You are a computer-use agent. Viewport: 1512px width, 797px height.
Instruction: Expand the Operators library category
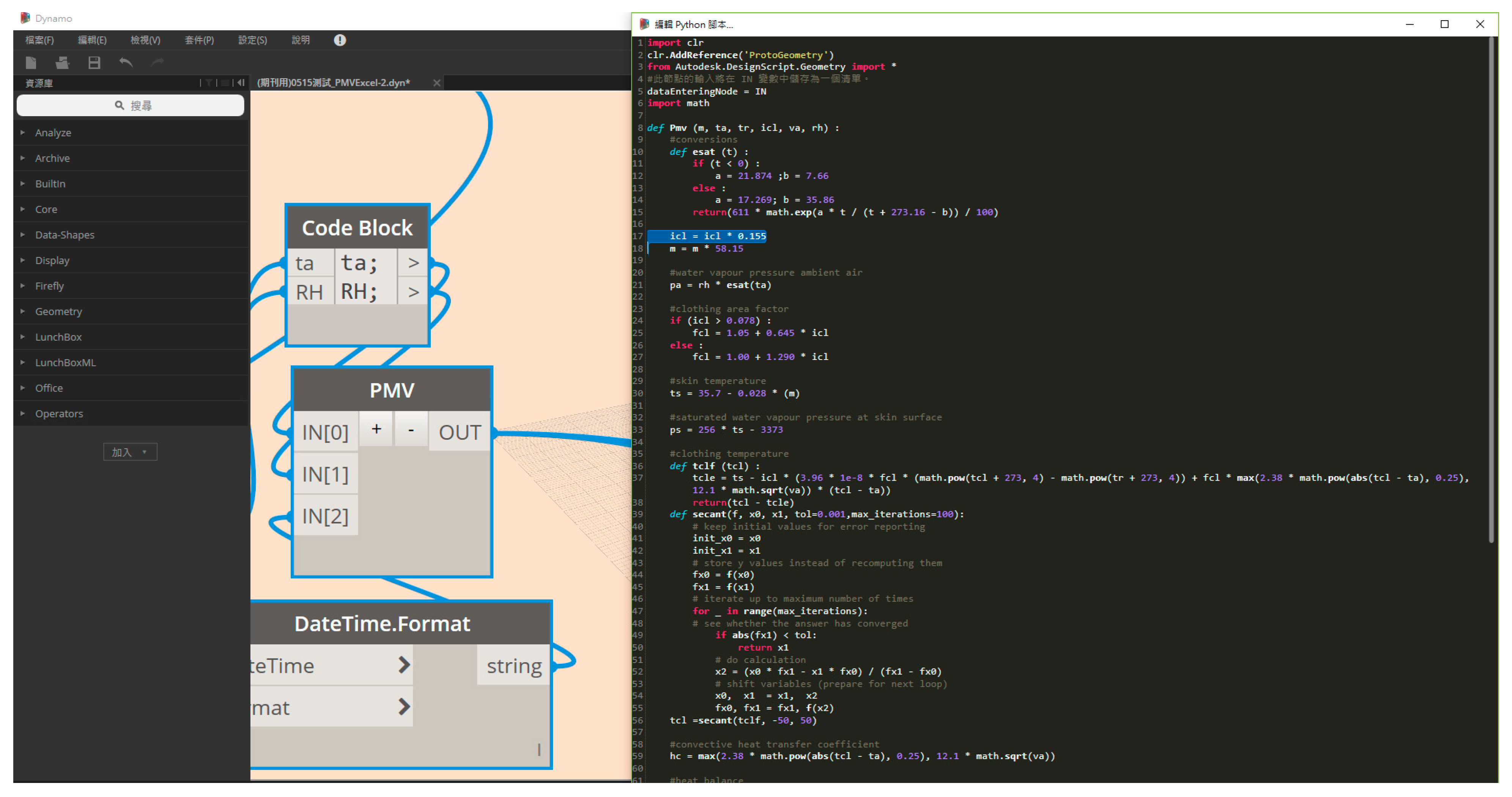(131, 413)
